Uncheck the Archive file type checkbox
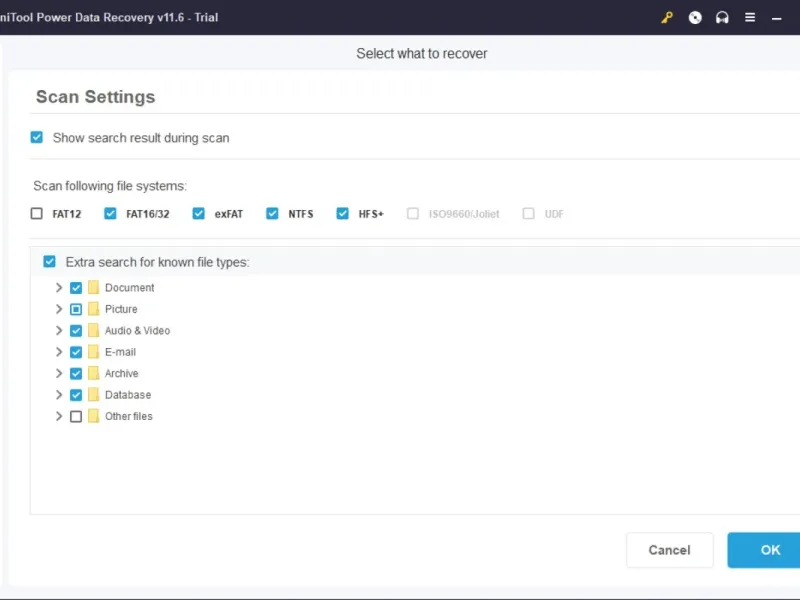The height and width of the screenshot is (600, 800). pos(76,373)
